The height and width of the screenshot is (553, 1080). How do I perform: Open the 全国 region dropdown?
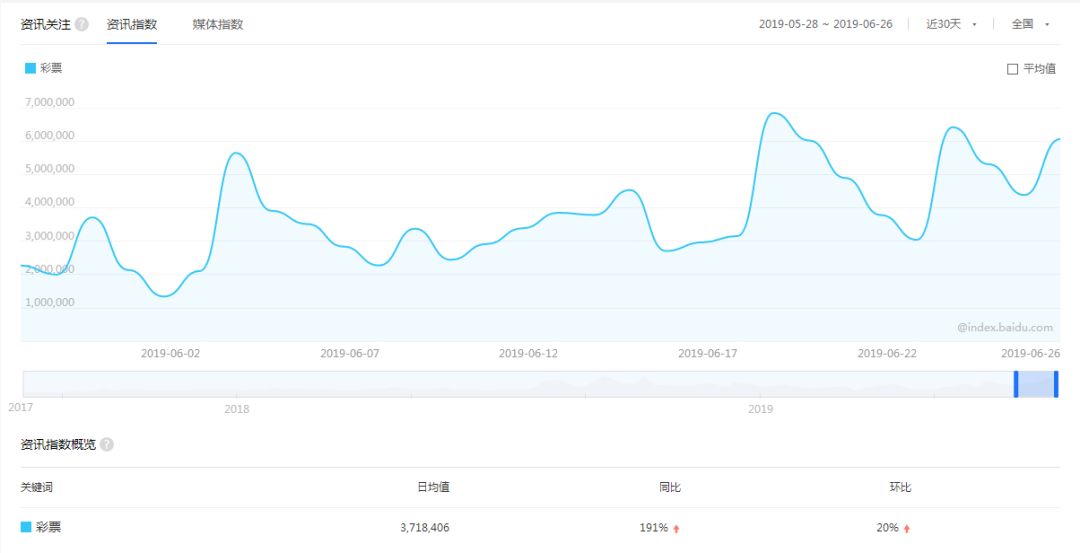point(1030,24)
